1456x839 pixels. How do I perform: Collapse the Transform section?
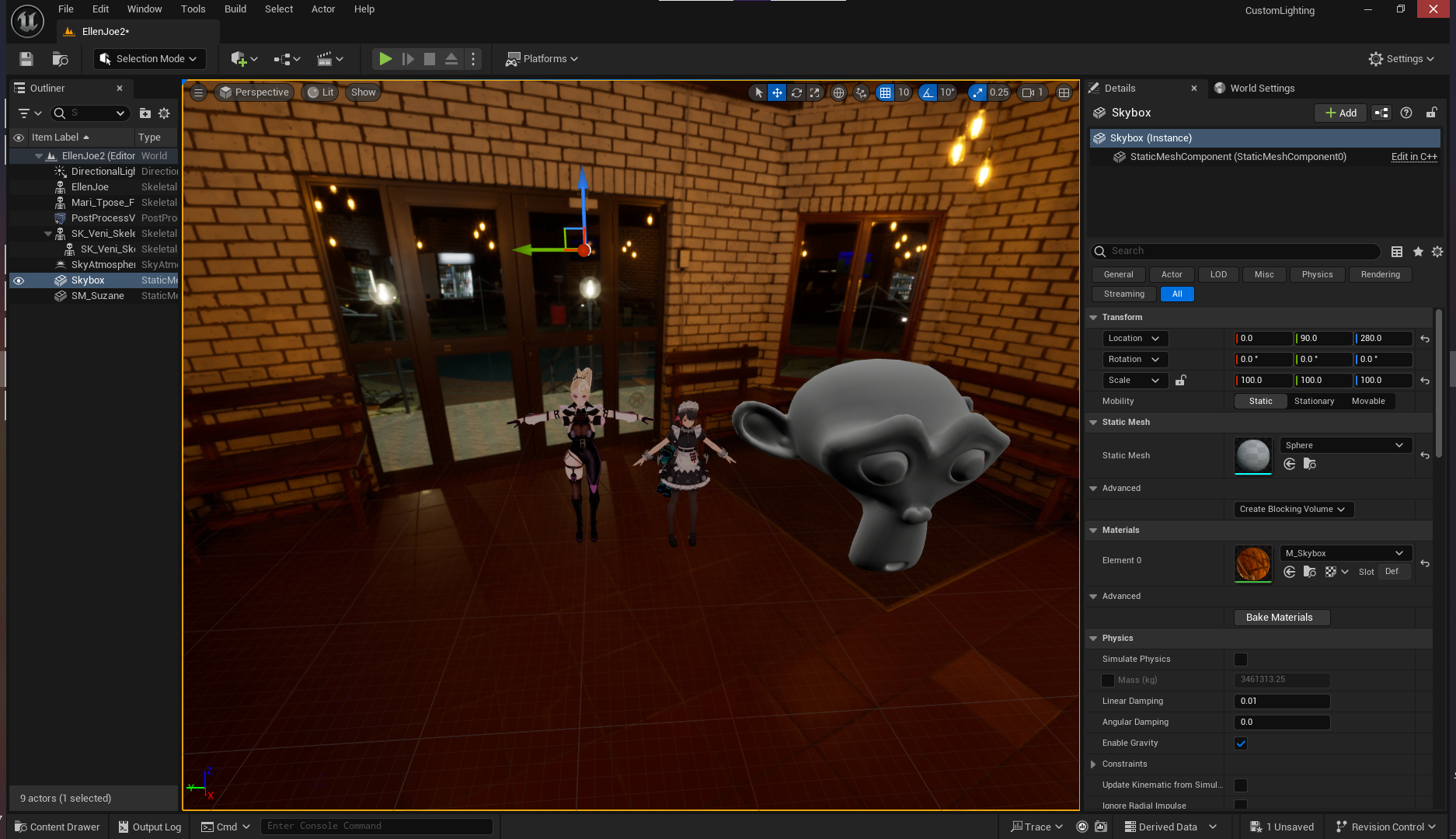tap(1093, 318)
